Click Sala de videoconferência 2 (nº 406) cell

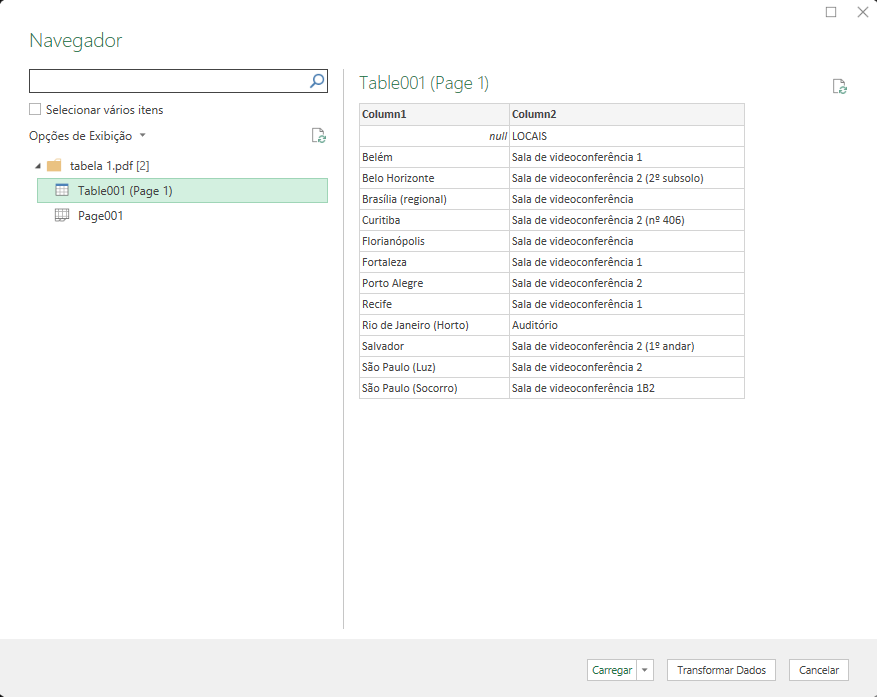tap(626, 220)
